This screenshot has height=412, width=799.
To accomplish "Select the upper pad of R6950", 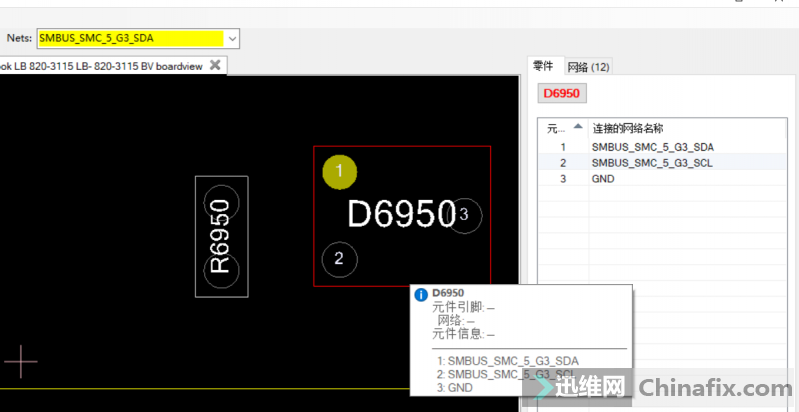I will tap(221, 203).
